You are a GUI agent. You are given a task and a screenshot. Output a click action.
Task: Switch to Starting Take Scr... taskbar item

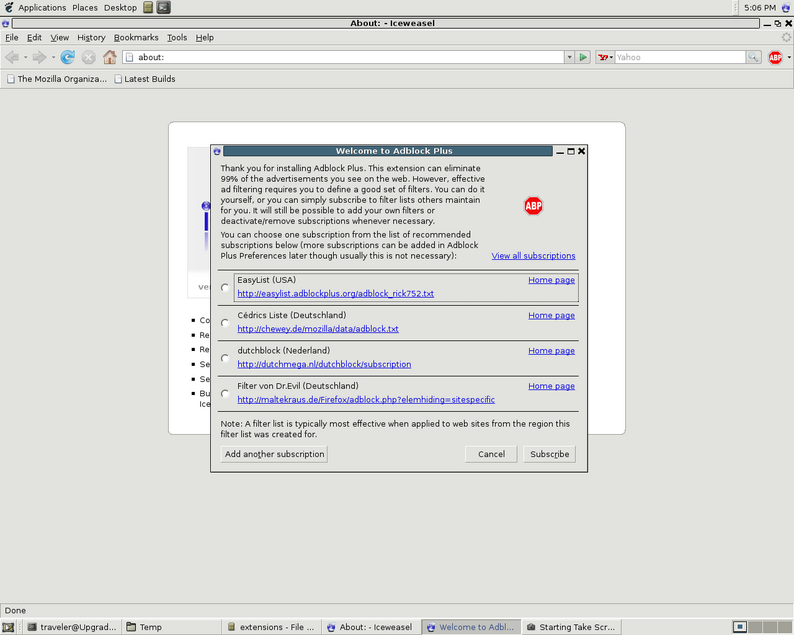tap(571, 627)
